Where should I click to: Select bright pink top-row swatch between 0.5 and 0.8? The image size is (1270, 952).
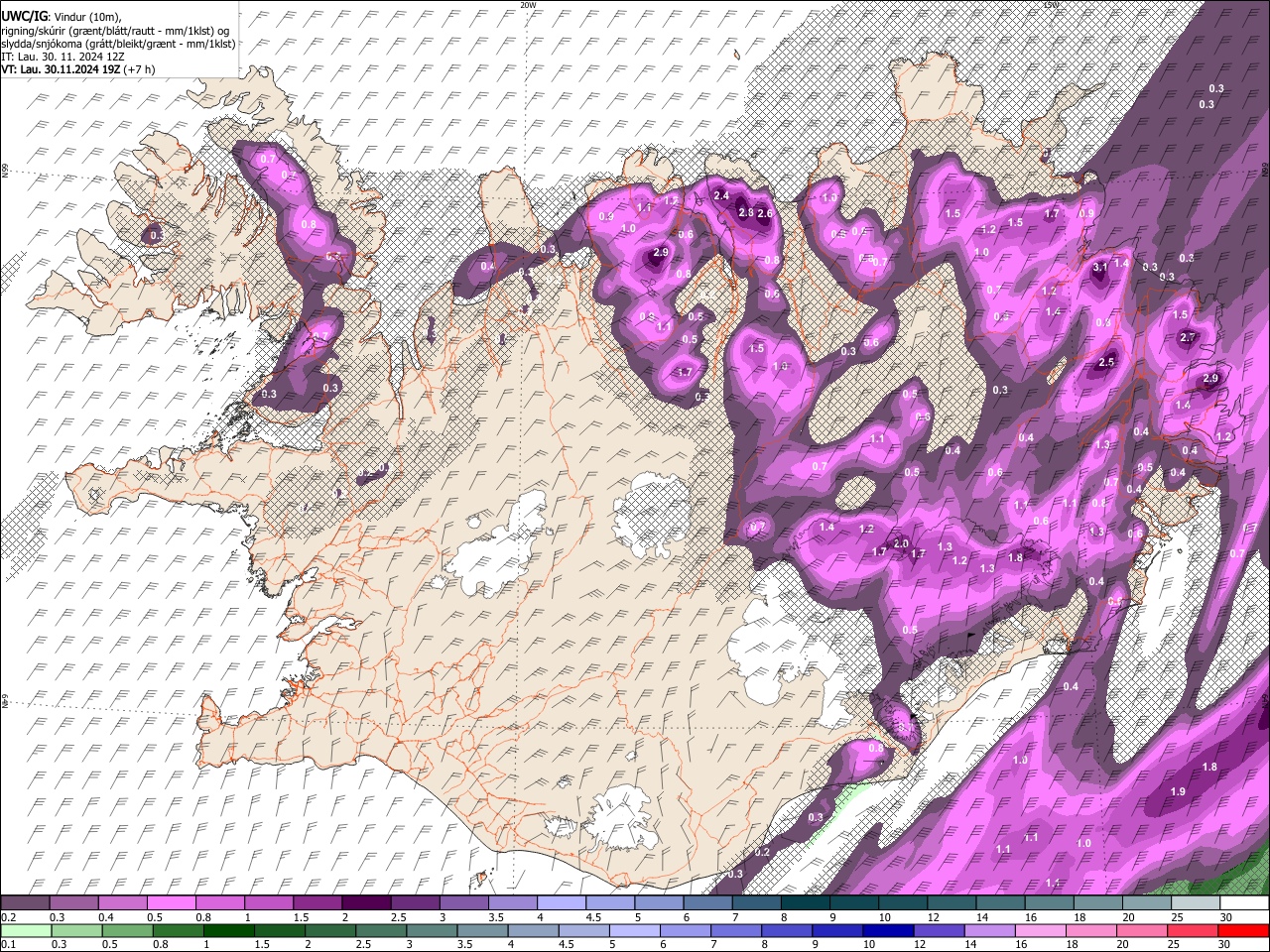(172, 903)
